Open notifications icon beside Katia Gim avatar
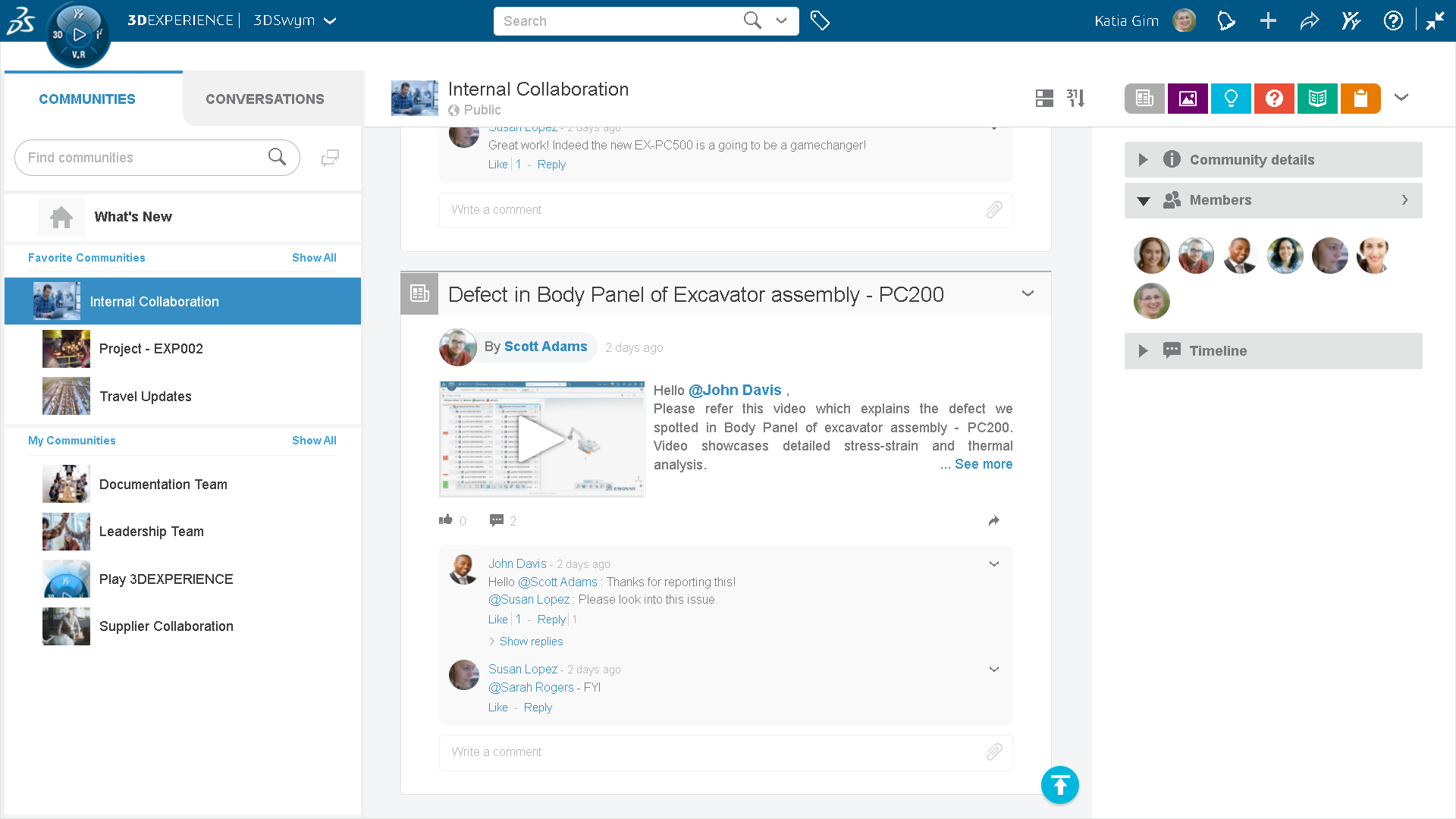The width and height of the screenshot is (1456, 819). 1226,20
